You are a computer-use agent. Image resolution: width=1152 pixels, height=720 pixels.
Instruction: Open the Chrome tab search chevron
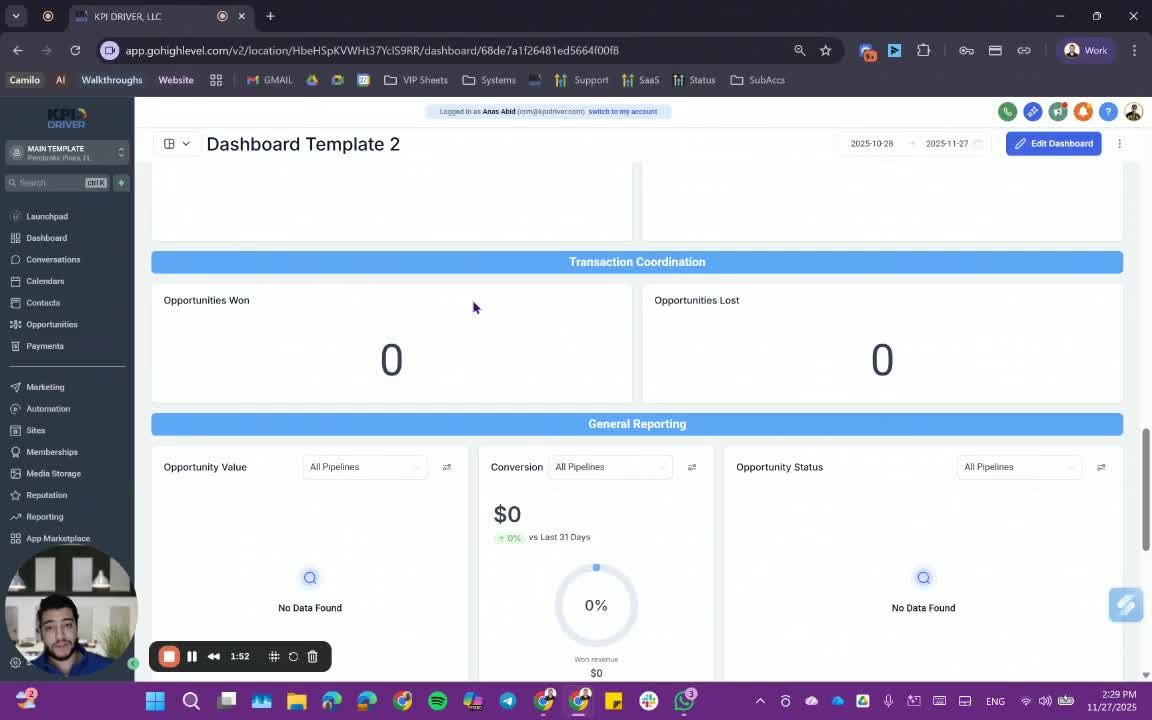point(15,16)
